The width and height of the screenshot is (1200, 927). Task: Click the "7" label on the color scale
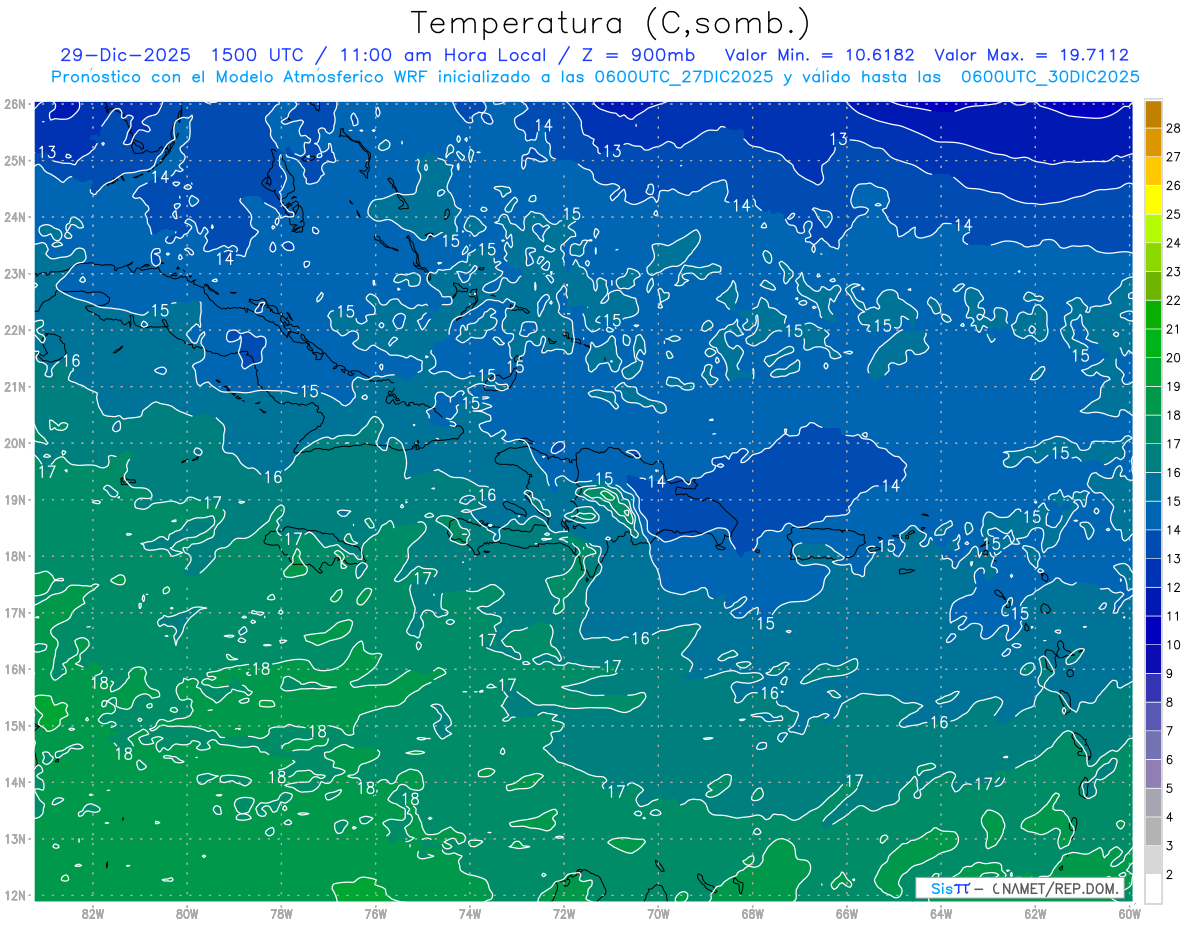(x=1170, y=731)
